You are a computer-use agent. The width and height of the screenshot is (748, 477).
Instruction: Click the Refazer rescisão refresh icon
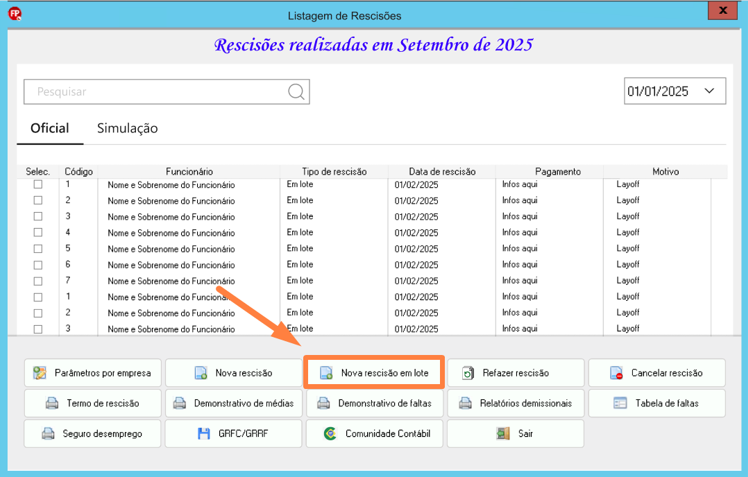click(x=468, y=373)
